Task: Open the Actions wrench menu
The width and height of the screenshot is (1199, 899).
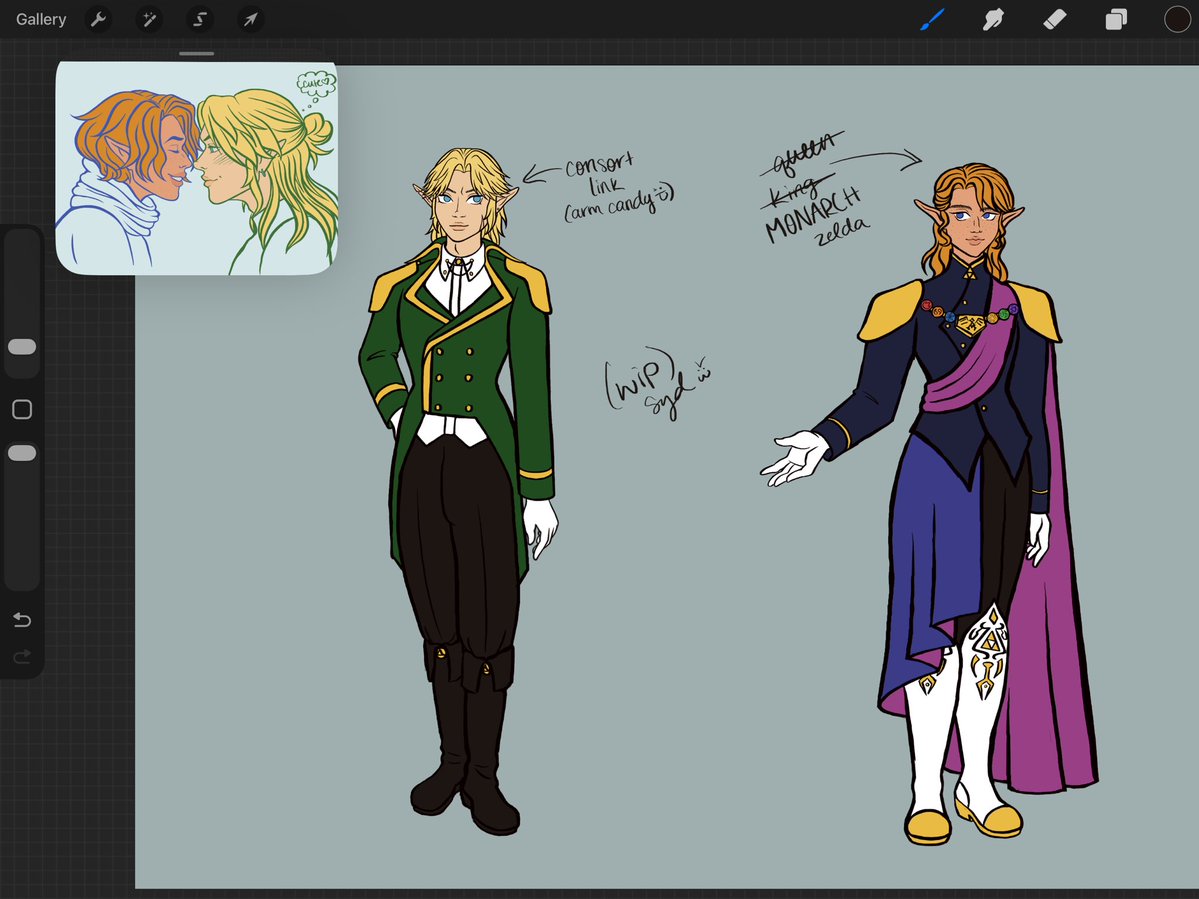Action: coord(98,19)
